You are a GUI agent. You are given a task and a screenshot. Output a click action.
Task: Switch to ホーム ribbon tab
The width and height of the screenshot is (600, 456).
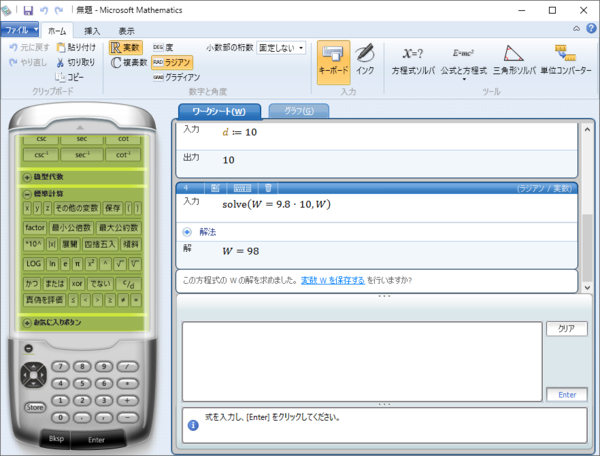click(57, 31)
